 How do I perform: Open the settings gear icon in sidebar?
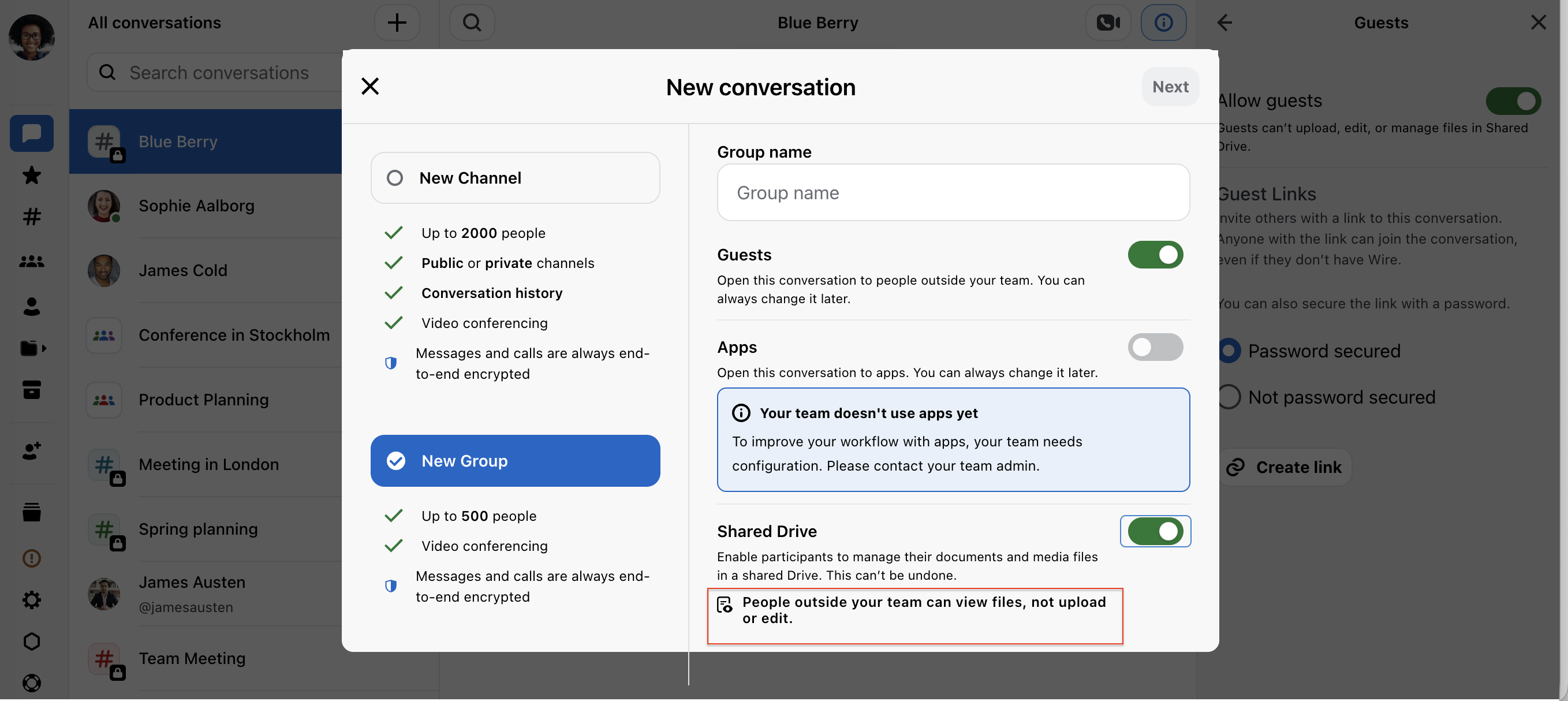coord(31,601)
